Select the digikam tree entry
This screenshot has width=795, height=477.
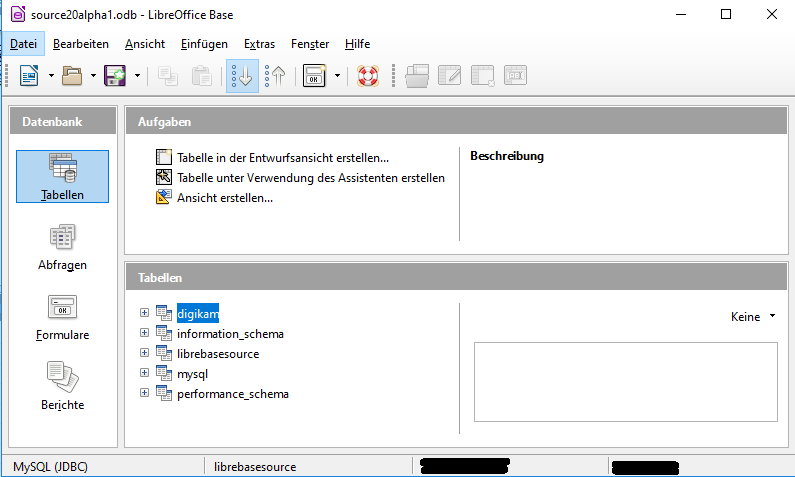198,314
